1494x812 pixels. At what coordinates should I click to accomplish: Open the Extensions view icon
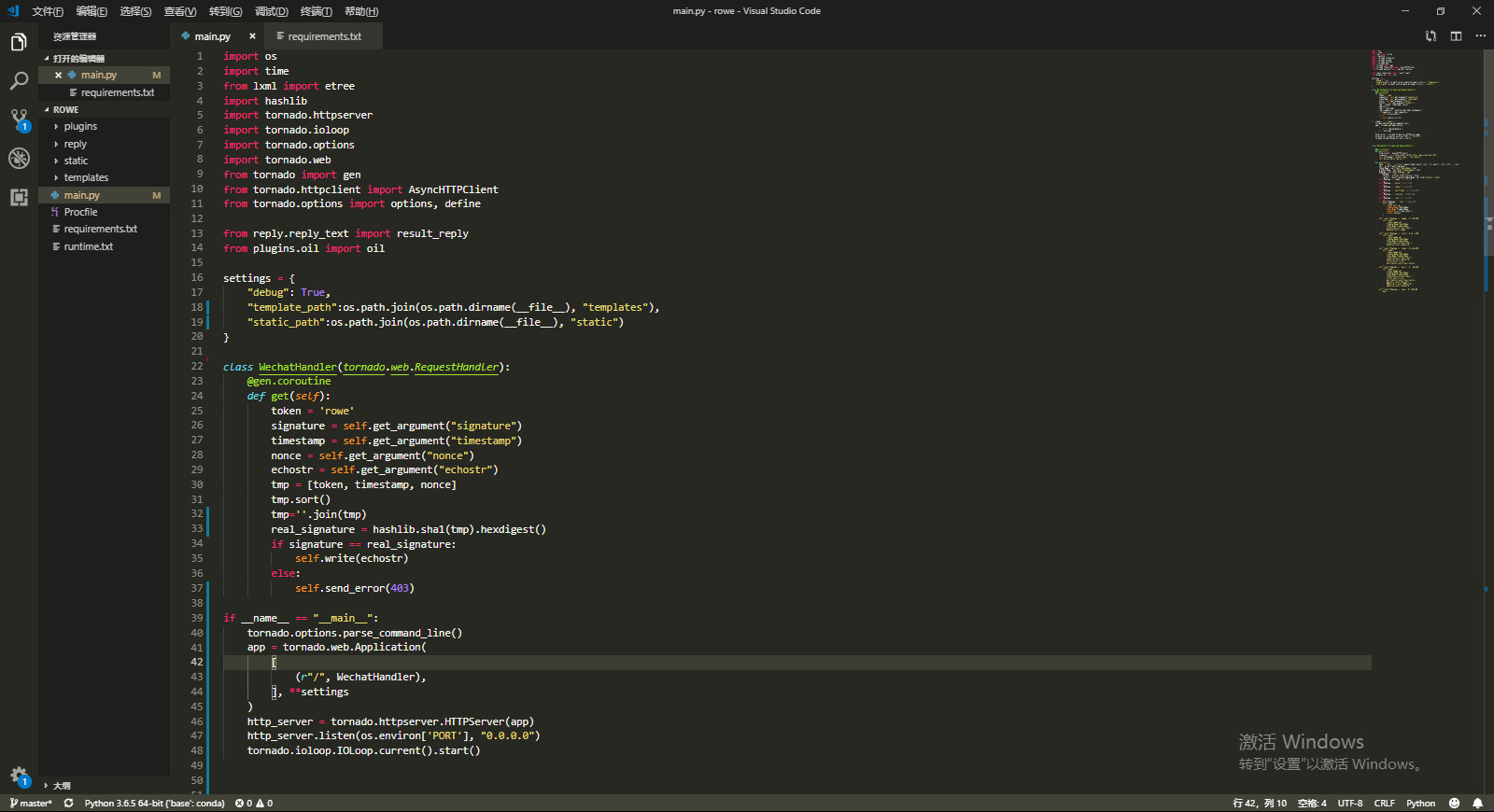[19, 197]
